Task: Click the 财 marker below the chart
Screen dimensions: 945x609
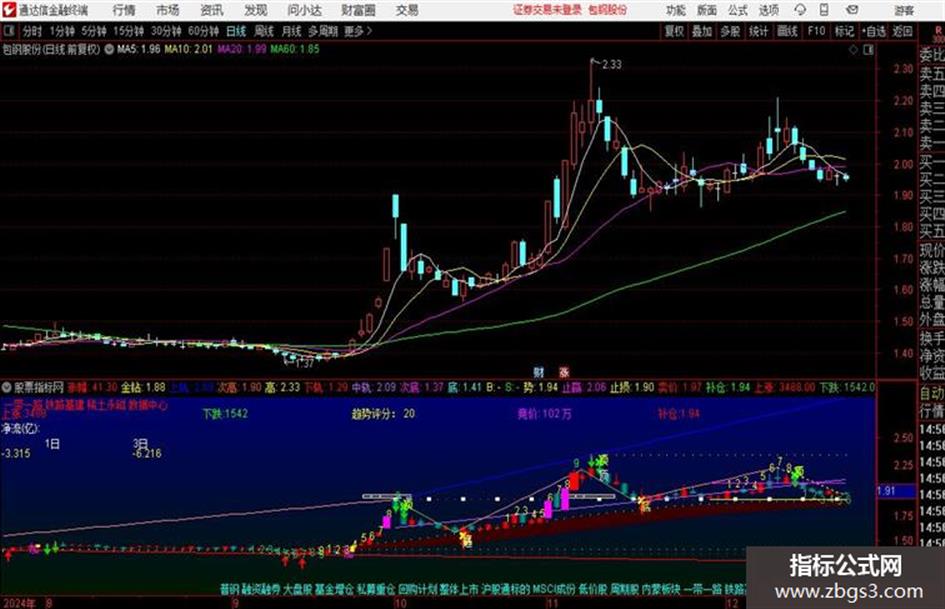Action: pyautogui.click(x=538, y=372)
